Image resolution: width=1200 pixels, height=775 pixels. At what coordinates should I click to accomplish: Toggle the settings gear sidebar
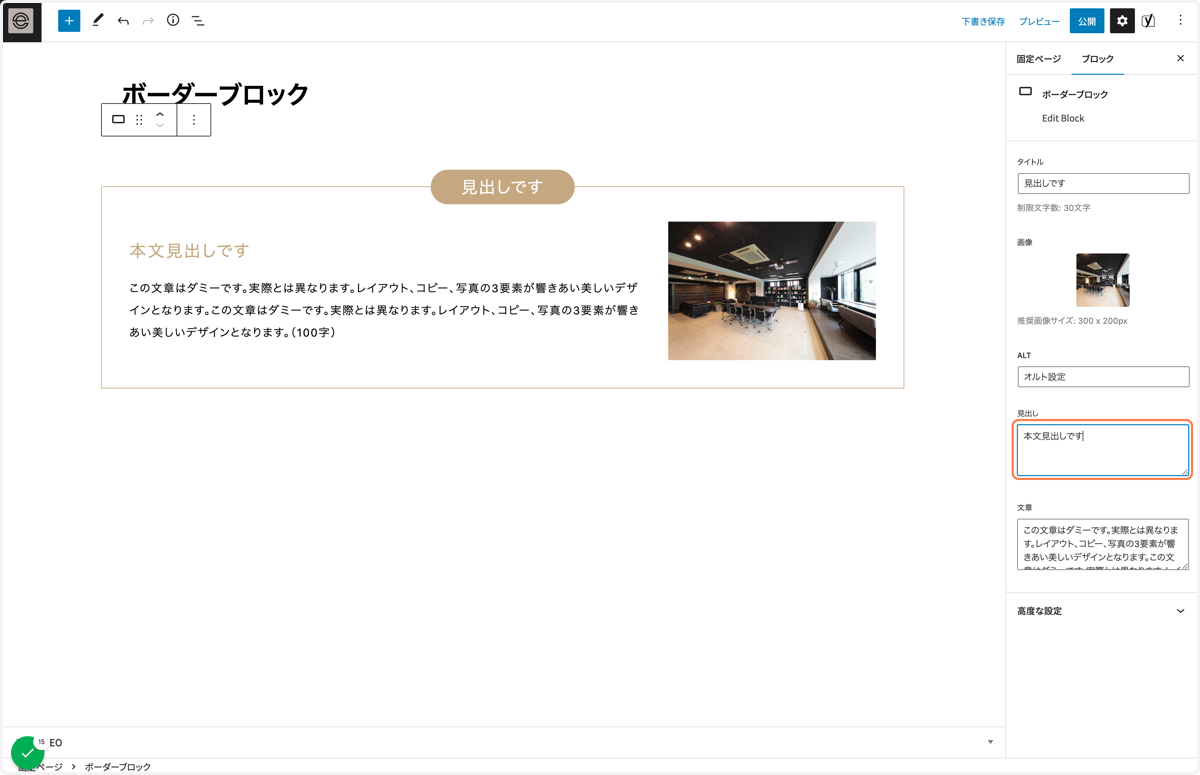tap(1122, 21)
